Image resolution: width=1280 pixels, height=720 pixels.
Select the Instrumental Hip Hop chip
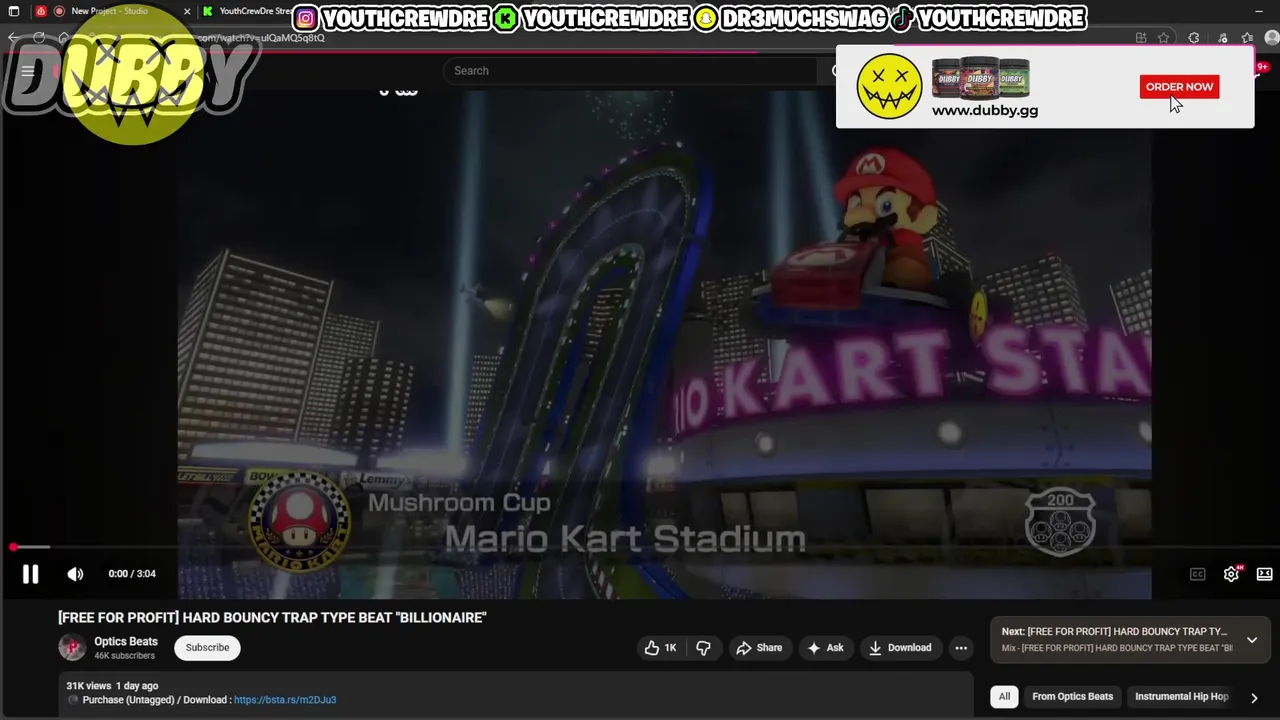tap(1181, 697)
